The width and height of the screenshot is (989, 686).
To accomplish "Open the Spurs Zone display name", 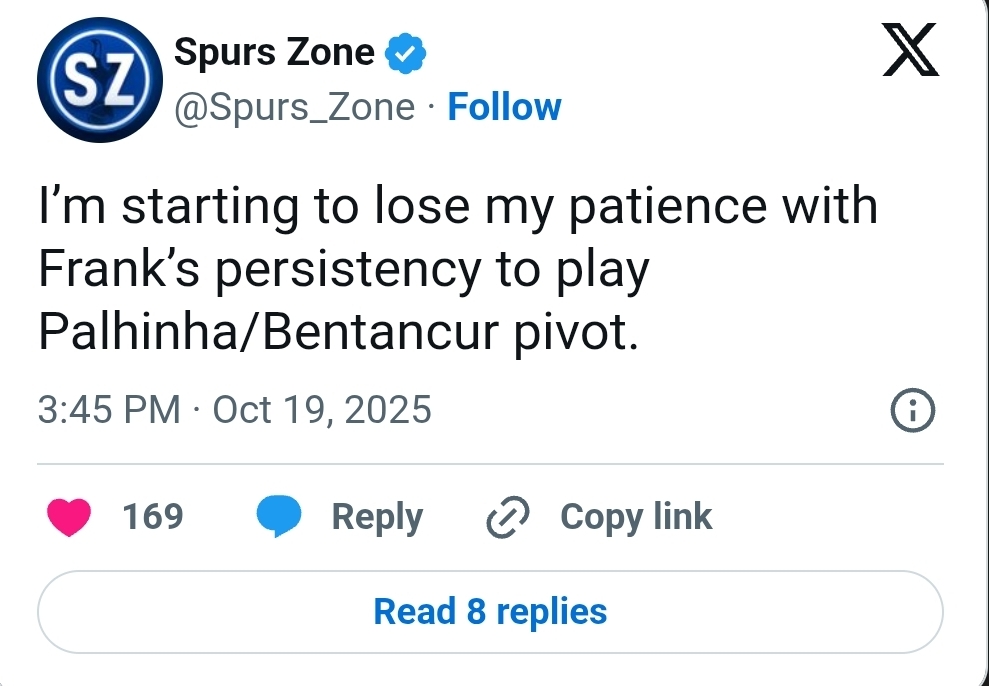I will [x=274, y=52].
